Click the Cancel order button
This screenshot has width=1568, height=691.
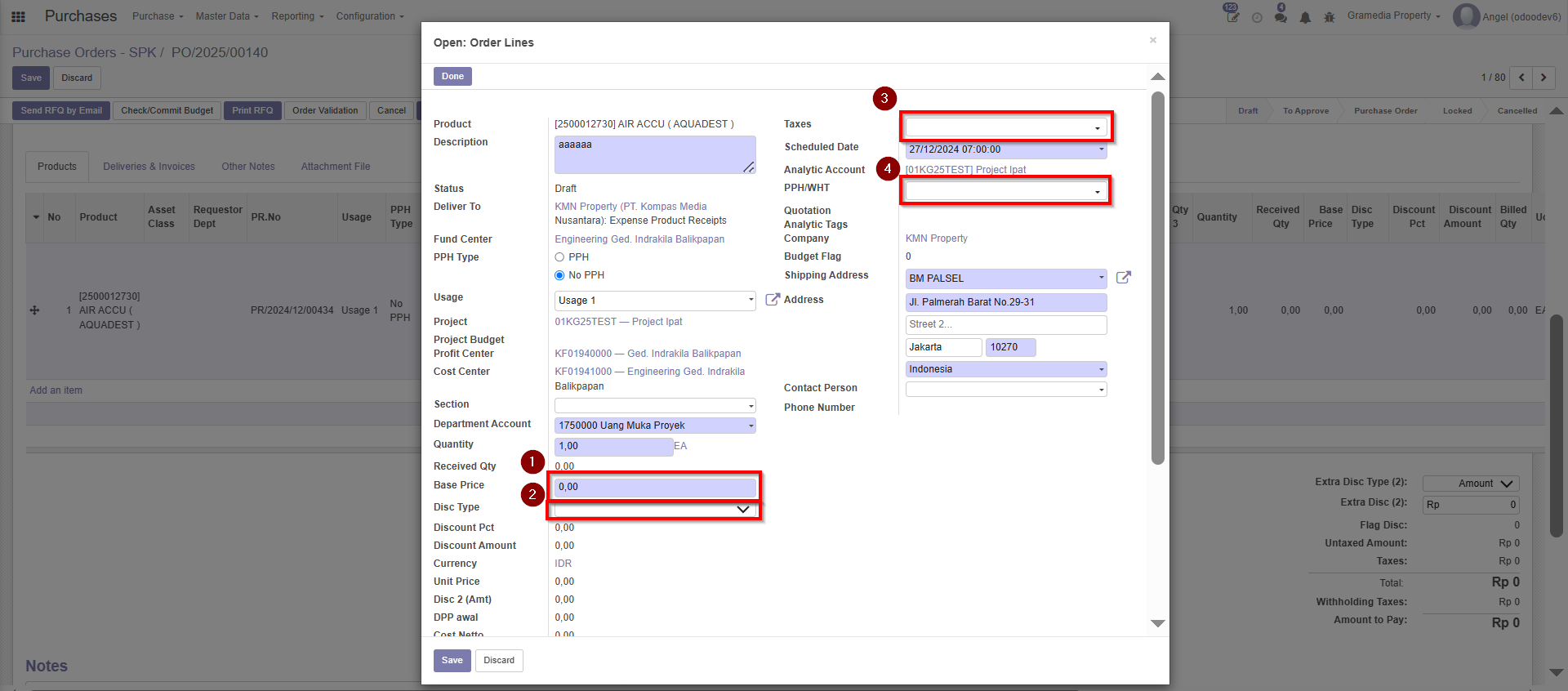(391, 110)
